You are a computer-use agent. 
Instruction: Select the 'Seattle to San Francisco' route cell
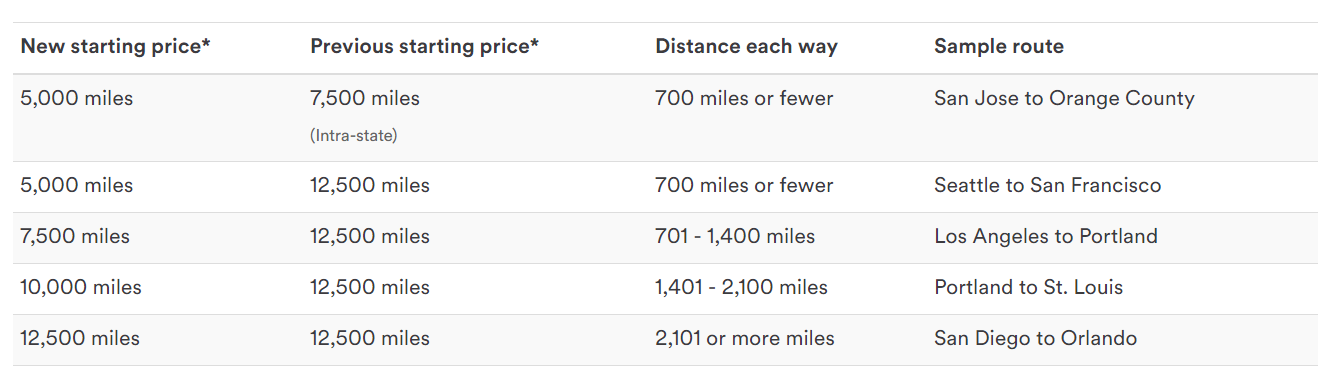(x=1048, y=186)
